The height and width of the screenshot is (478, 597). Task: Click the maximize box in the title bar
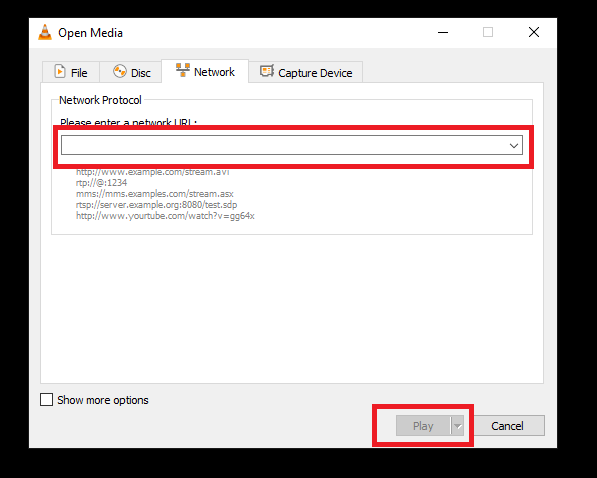pyautogui.click(x=488, y=32)
